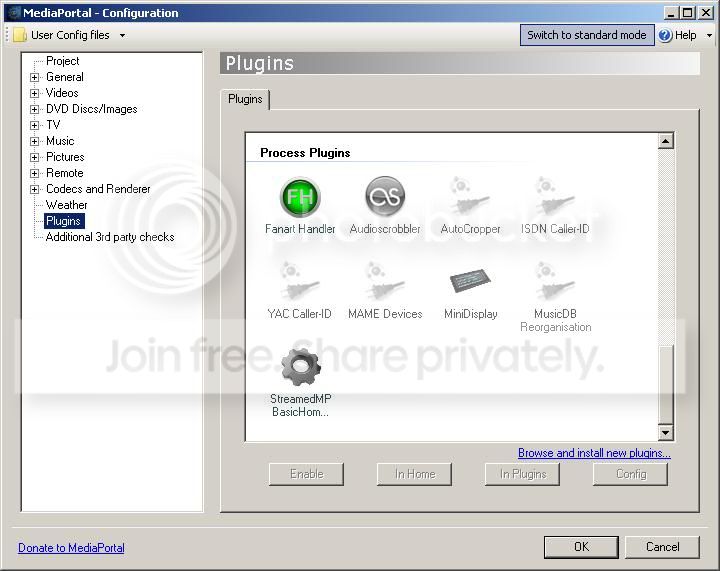The width and height of the screenshot is (720, 571).
Task: Expand the TV tree node
Action: (x=34, y=125)
